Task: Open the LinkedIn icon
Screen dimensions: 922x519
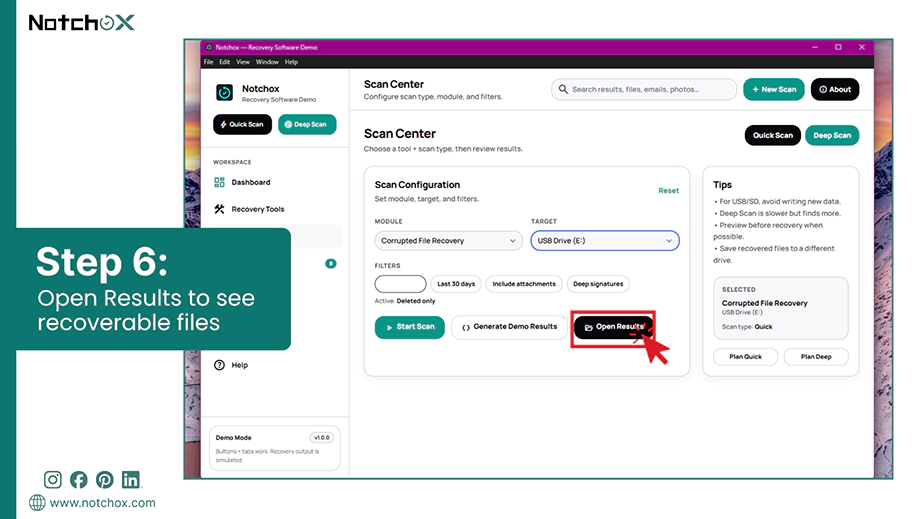Action: (131, 480)
